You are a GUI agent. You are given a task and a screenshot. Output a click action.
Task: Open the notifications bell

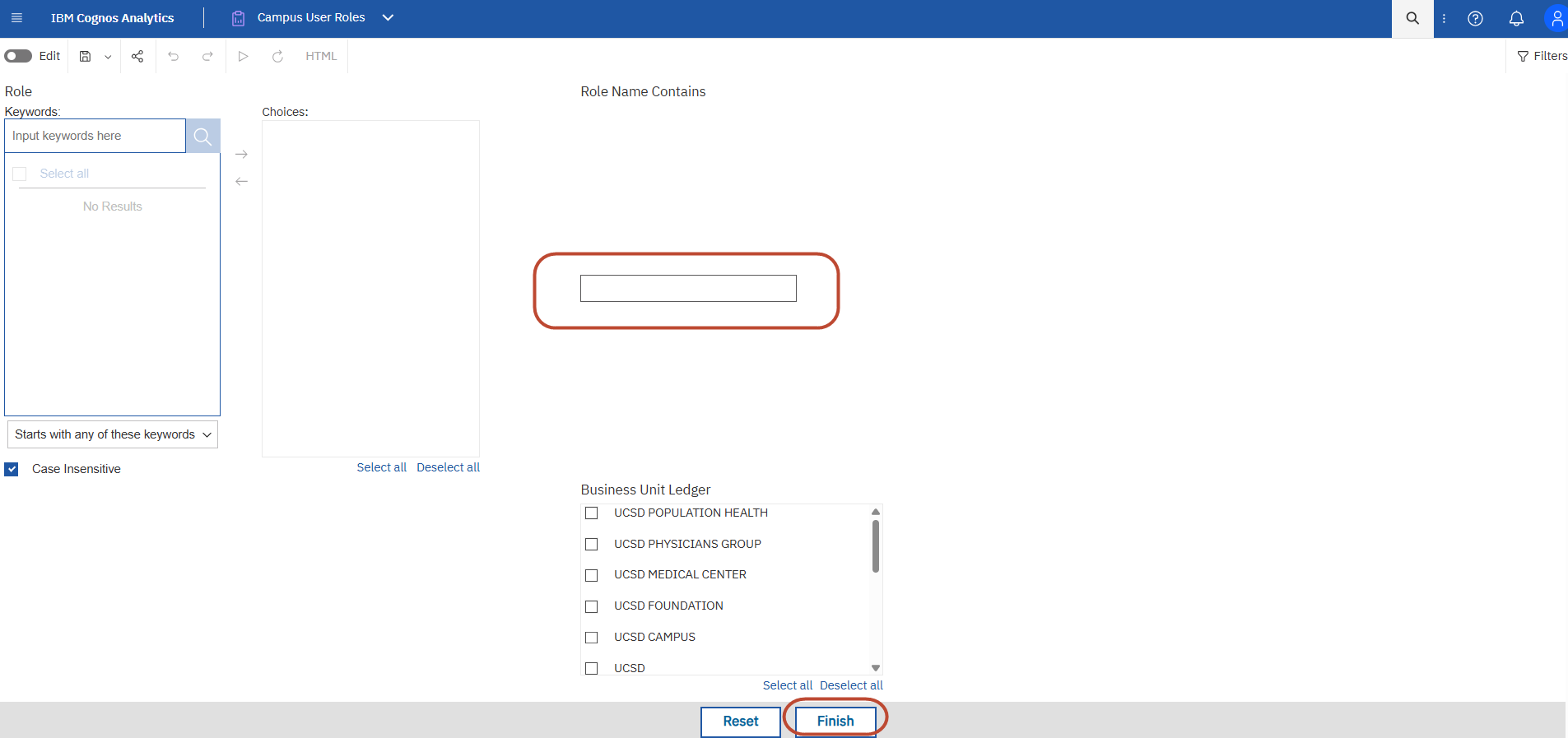pos(1516,18)
